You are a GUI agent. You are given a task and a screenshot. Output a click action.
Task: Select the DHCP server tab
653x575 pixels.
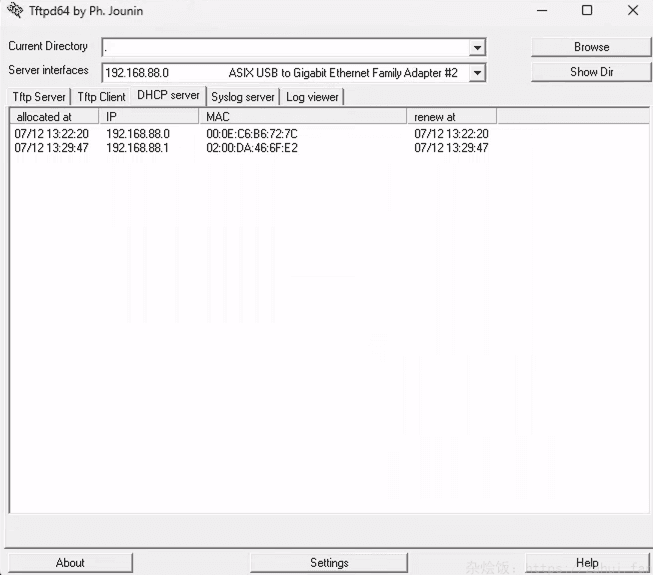coord(168,95)
